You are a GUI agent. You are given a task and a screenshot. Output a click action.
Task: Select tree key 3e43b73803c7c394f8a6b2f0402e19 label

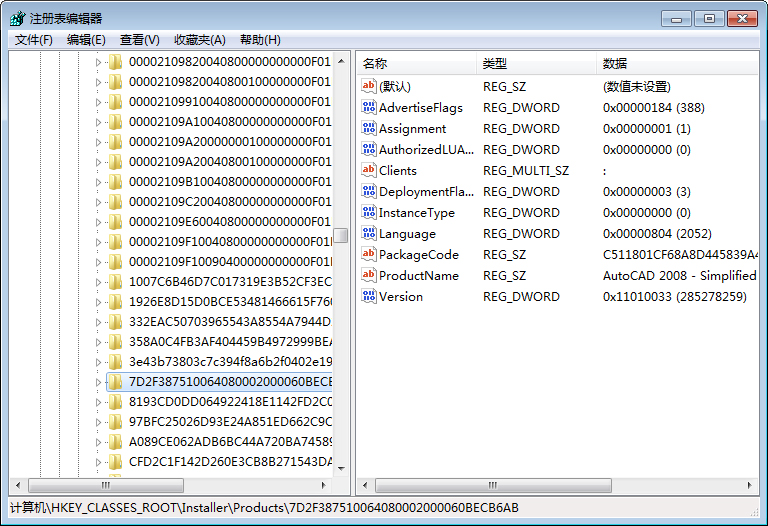click(x=230, y=362)
